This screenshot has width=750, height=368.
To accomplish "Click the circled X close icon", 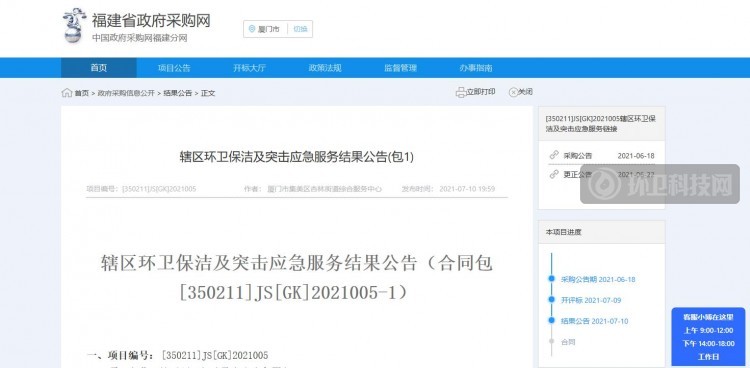I will tap(513, 92).
